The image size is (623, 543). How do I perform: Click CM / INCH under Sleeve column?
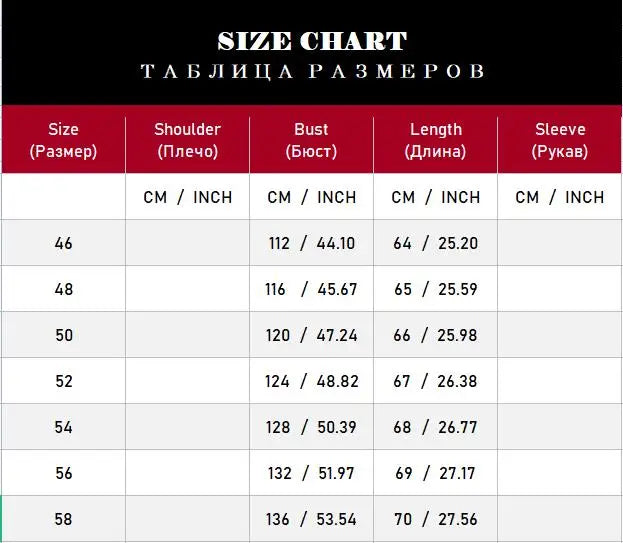tap(560, 197)
